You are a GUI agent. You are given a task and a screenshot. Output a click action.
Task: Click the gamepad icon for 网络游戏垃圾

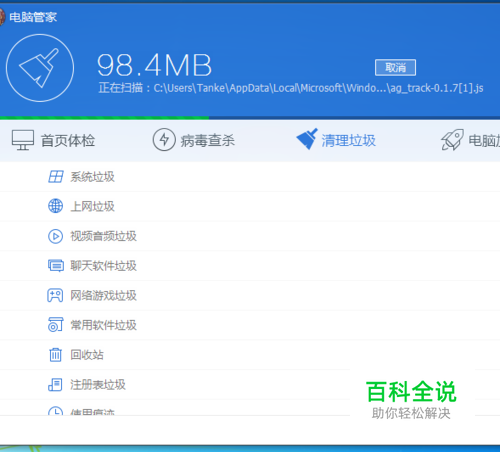tap(55, 295)
